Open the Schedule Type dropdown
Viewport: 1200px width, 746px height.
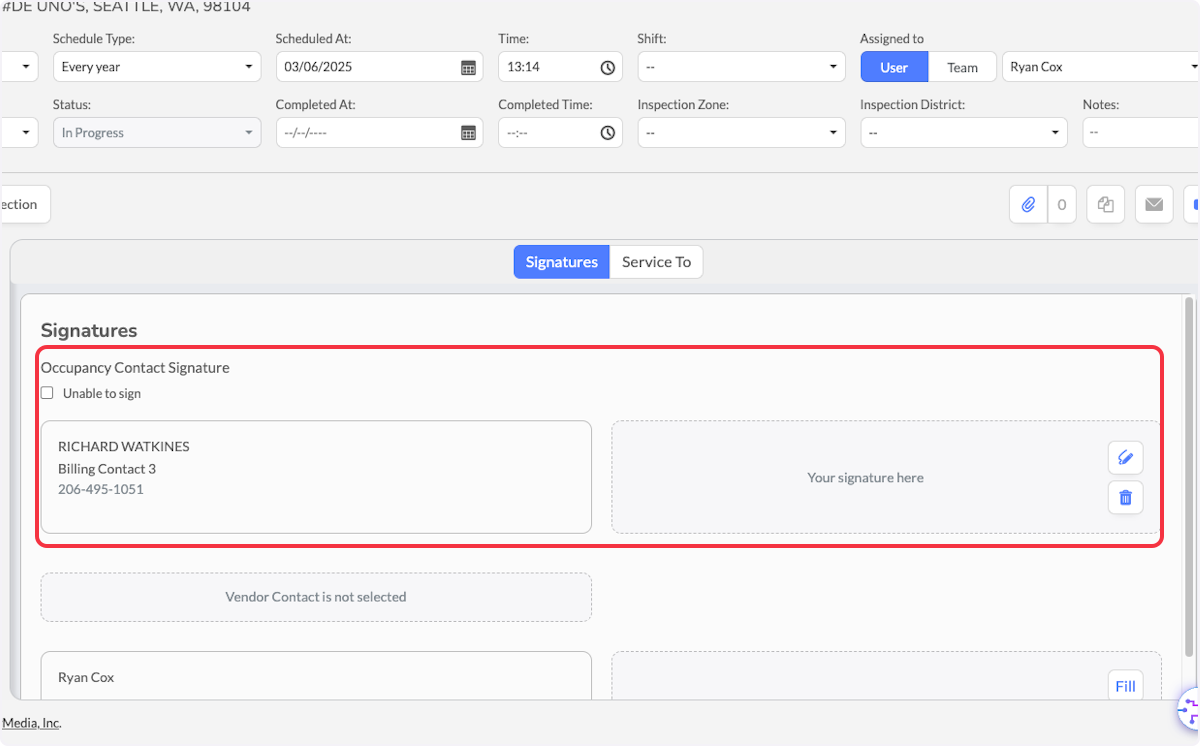[157, 67]
